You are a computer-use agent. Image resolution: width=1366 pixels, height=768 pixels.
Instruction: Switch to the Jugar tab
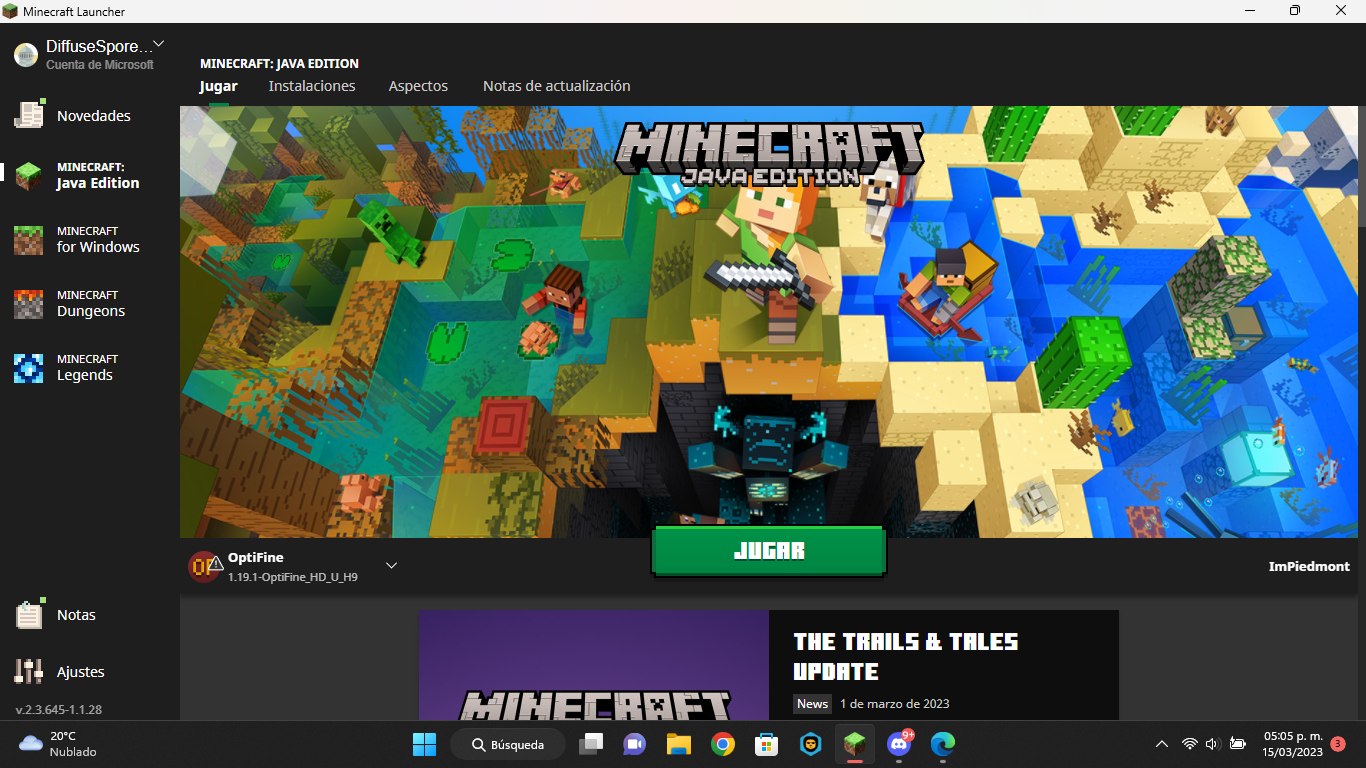tap(218, 86)
